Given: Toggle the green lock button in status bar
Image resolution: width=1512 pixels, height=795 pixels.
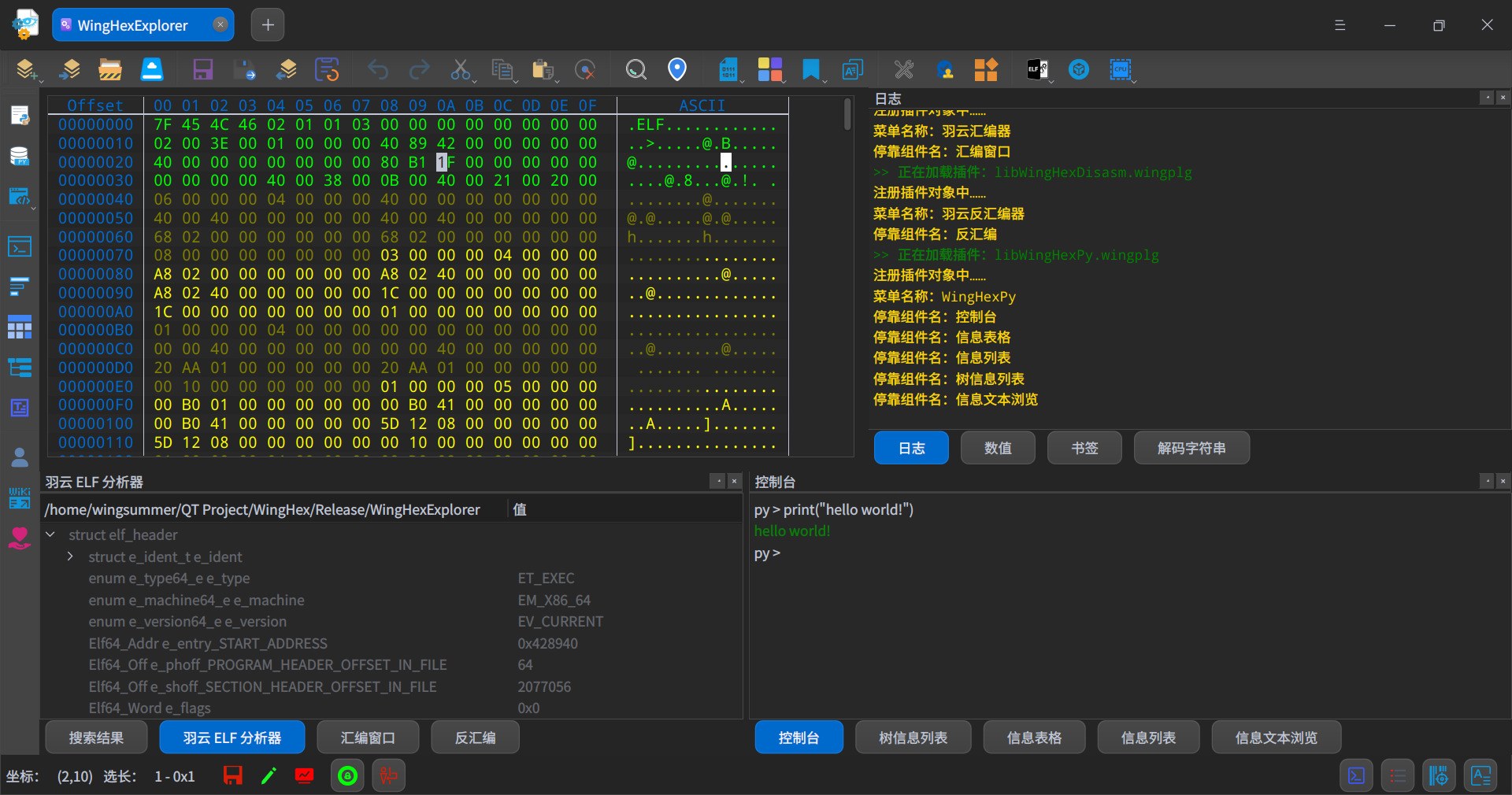Looking at the screenshot, I should coord(347,776).
